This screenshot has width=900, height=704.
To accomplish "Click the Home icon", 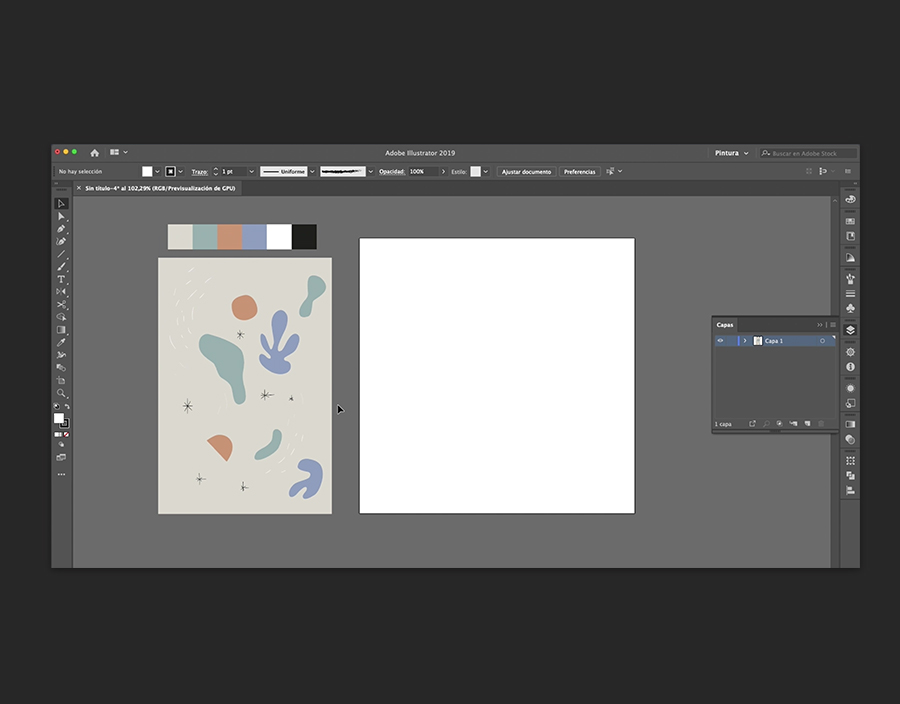I will [95, 153].
